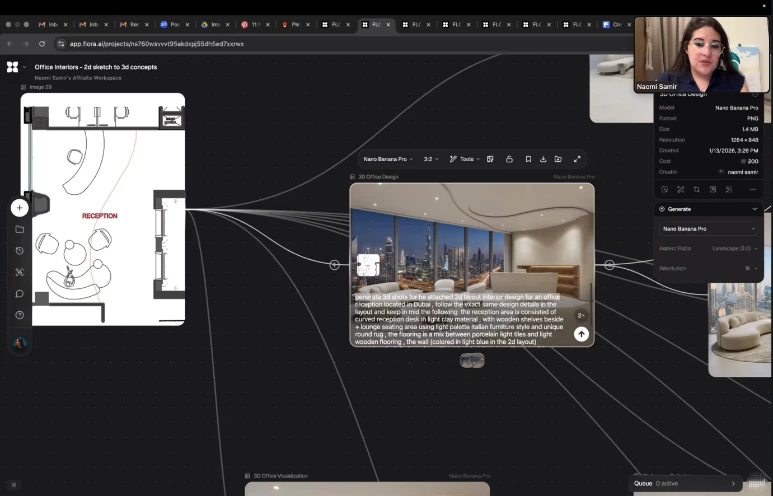Expand the Queue panel arrow
The width and height of the screenshot is (773, 496).
tap(733, 483)
